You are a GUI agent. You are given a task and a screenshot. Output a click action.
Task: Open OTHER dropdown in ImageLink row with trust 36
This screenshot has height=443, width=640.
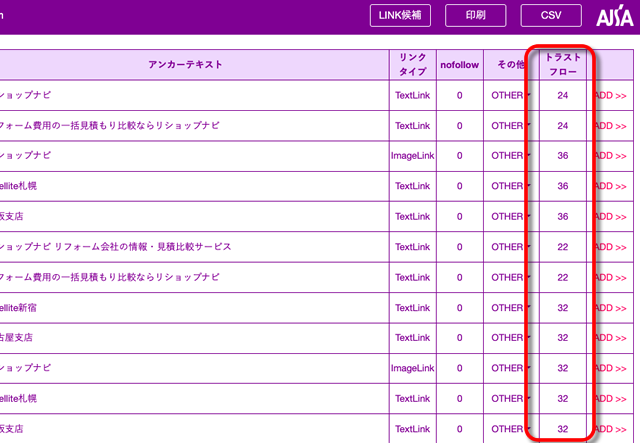click(511, 156)
